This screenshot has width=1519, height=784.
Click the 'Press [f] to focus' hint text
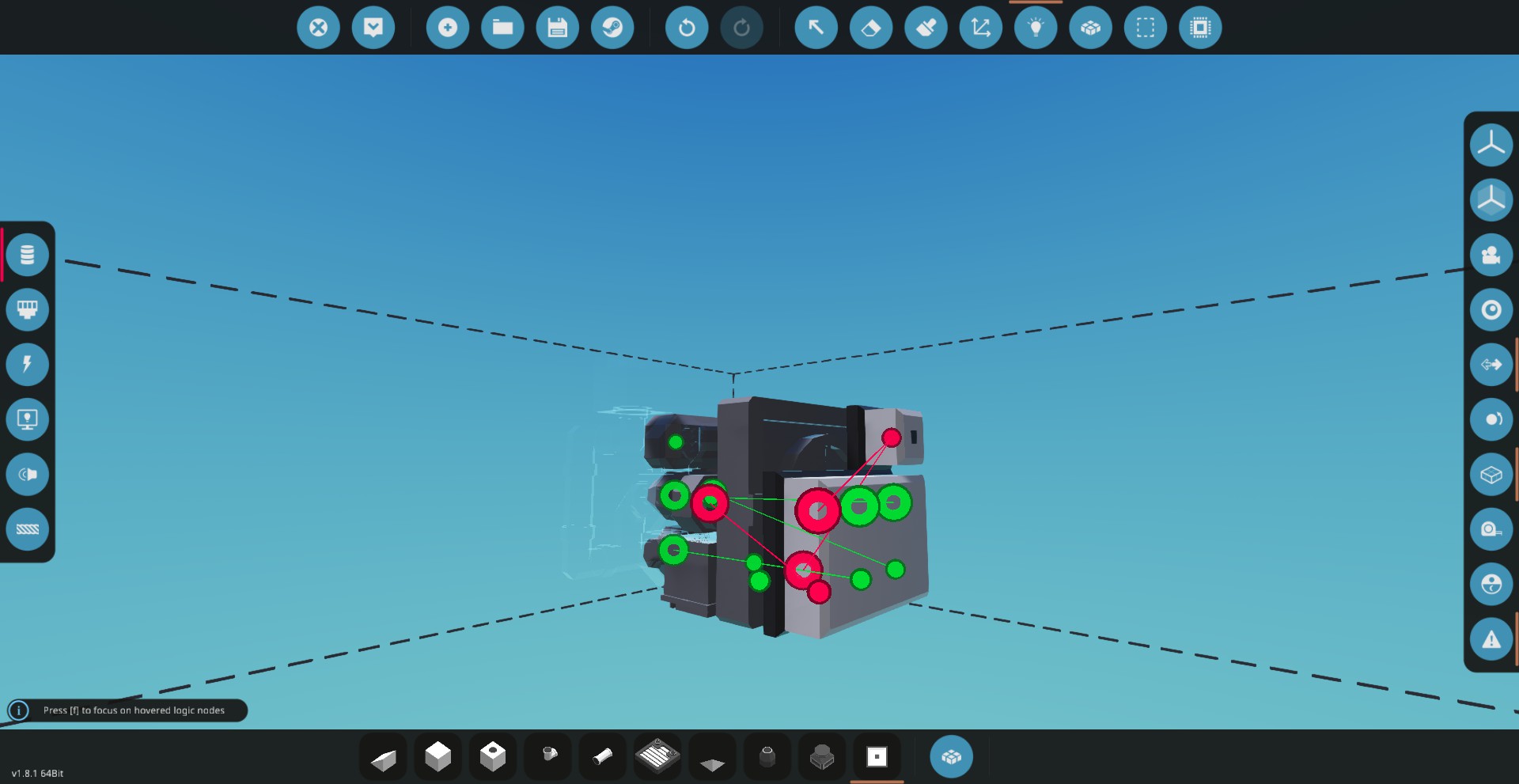134,710
